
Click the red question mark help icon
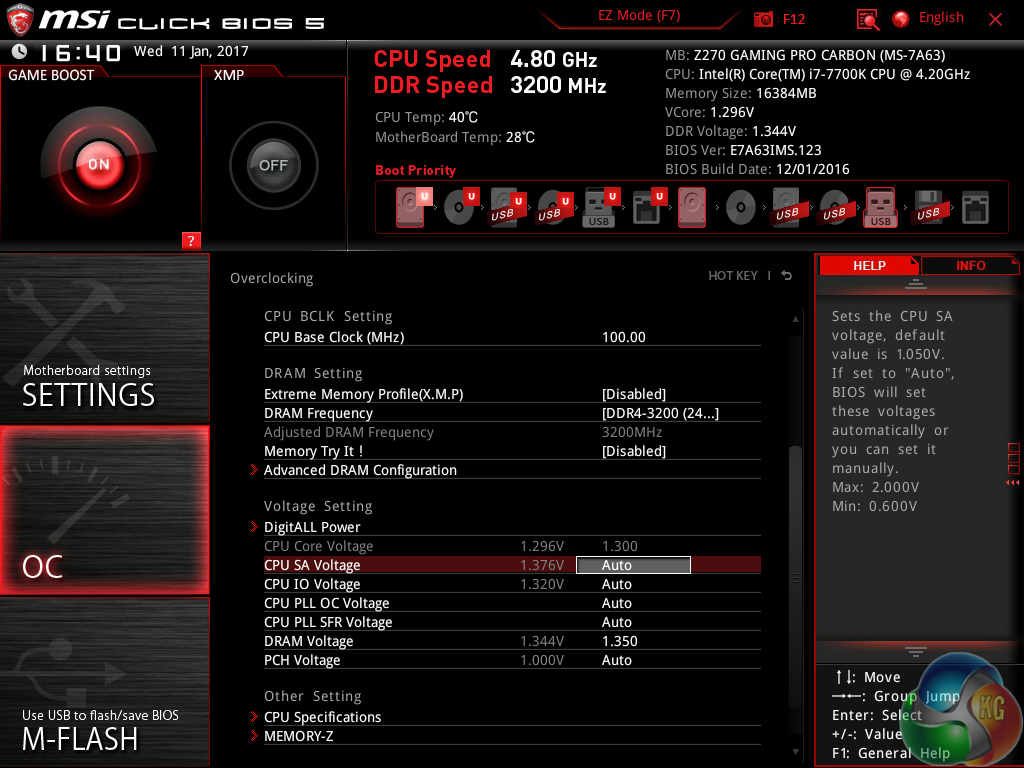[191, 240]
